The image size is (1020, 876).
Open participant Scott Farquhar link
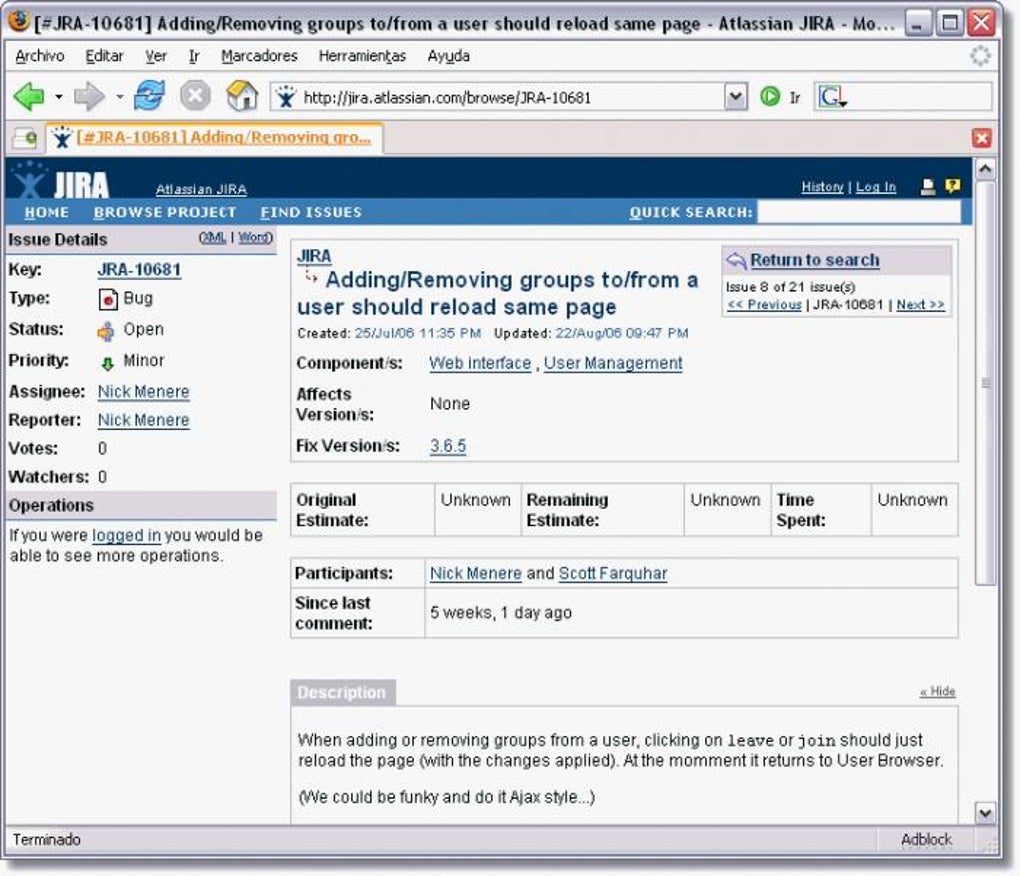click(x=613, y=574)
